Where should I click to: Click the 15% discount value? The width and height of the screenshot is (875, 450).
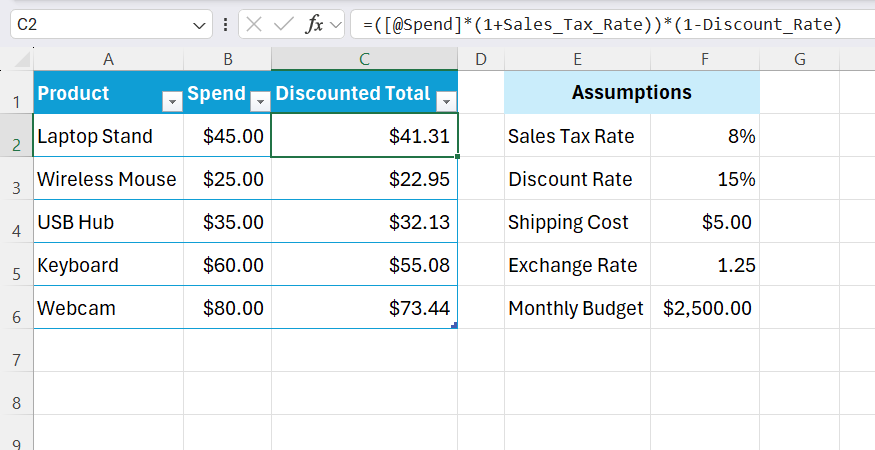[x=705, y=179]
